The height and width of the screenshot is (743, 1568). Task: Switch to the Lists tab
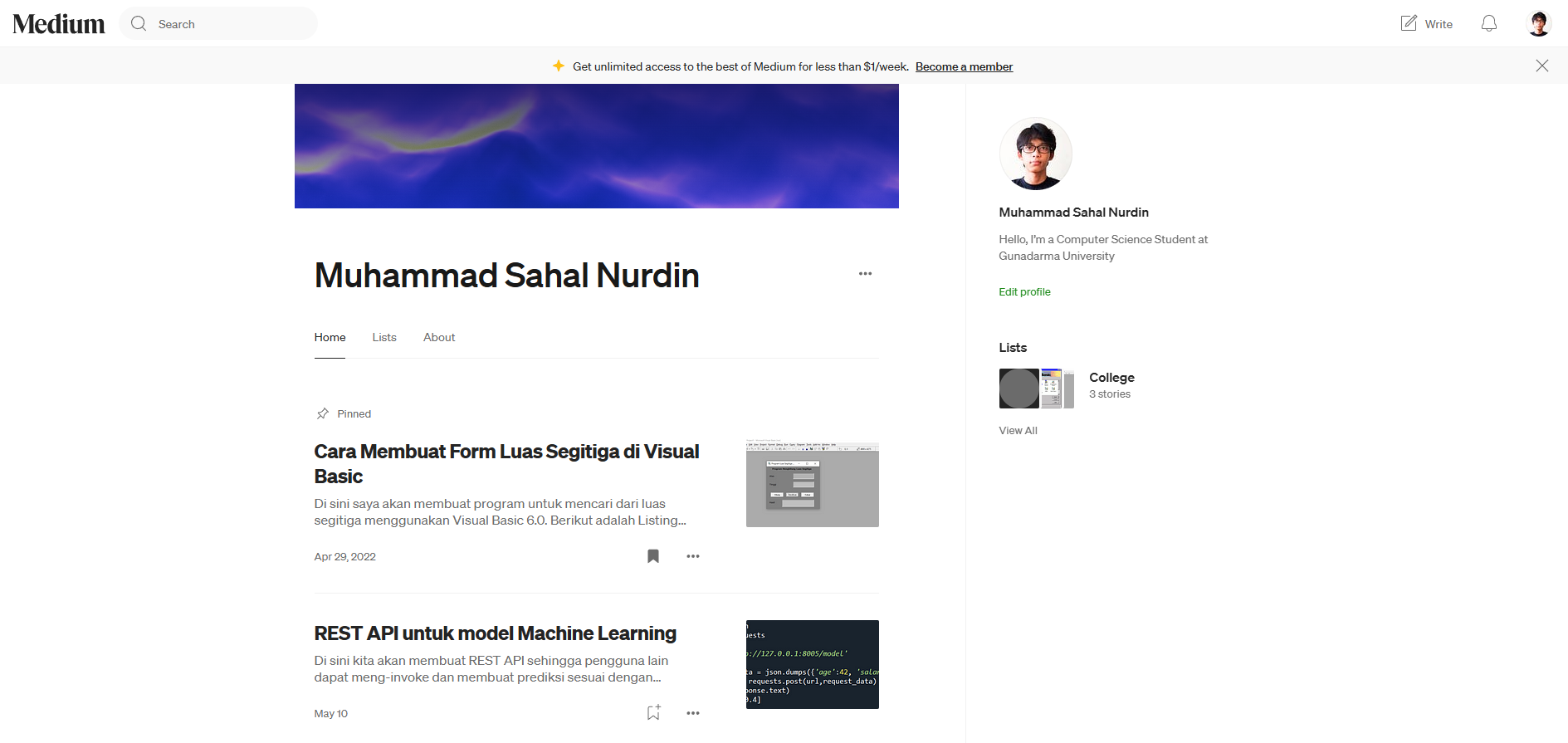(383, 337)
